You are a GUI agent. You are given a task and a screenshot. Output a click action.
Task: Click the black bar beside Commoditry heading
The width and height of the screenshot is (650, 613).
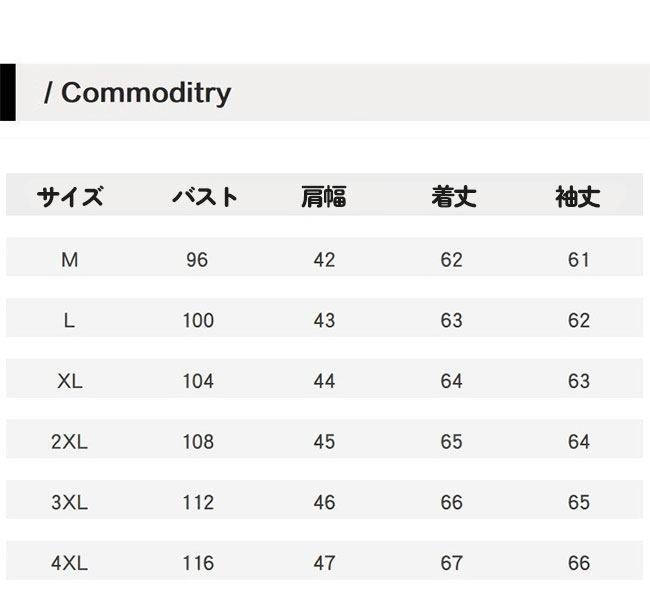click(x=7, y=92)
